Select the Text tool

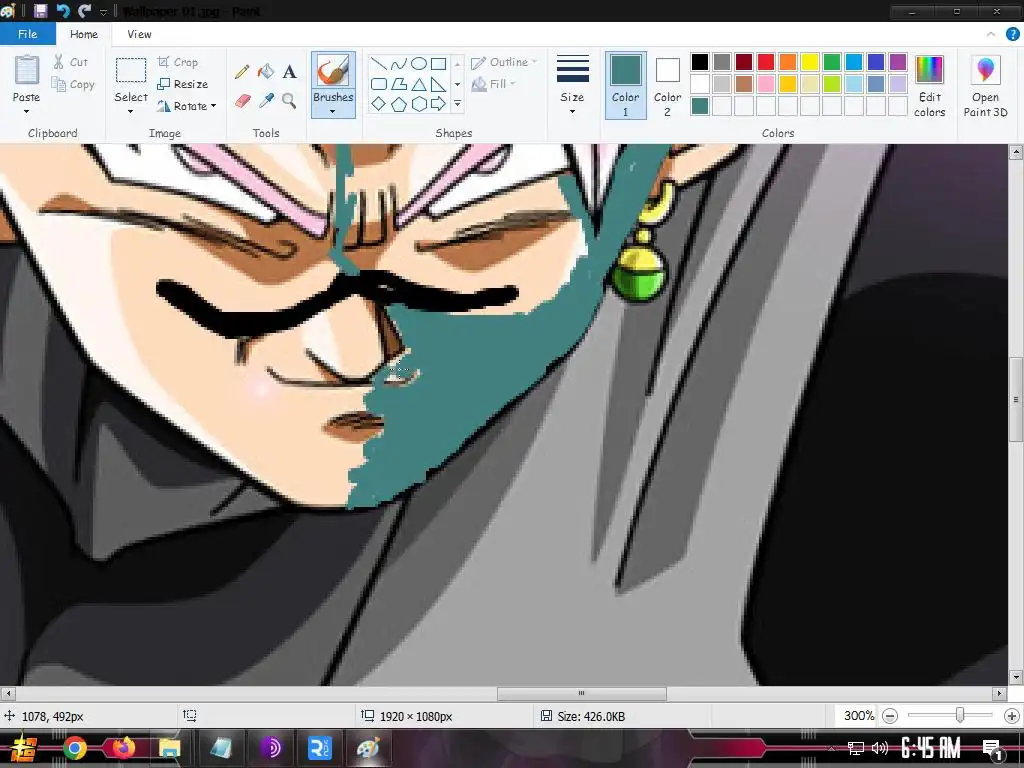pos(289,72)
